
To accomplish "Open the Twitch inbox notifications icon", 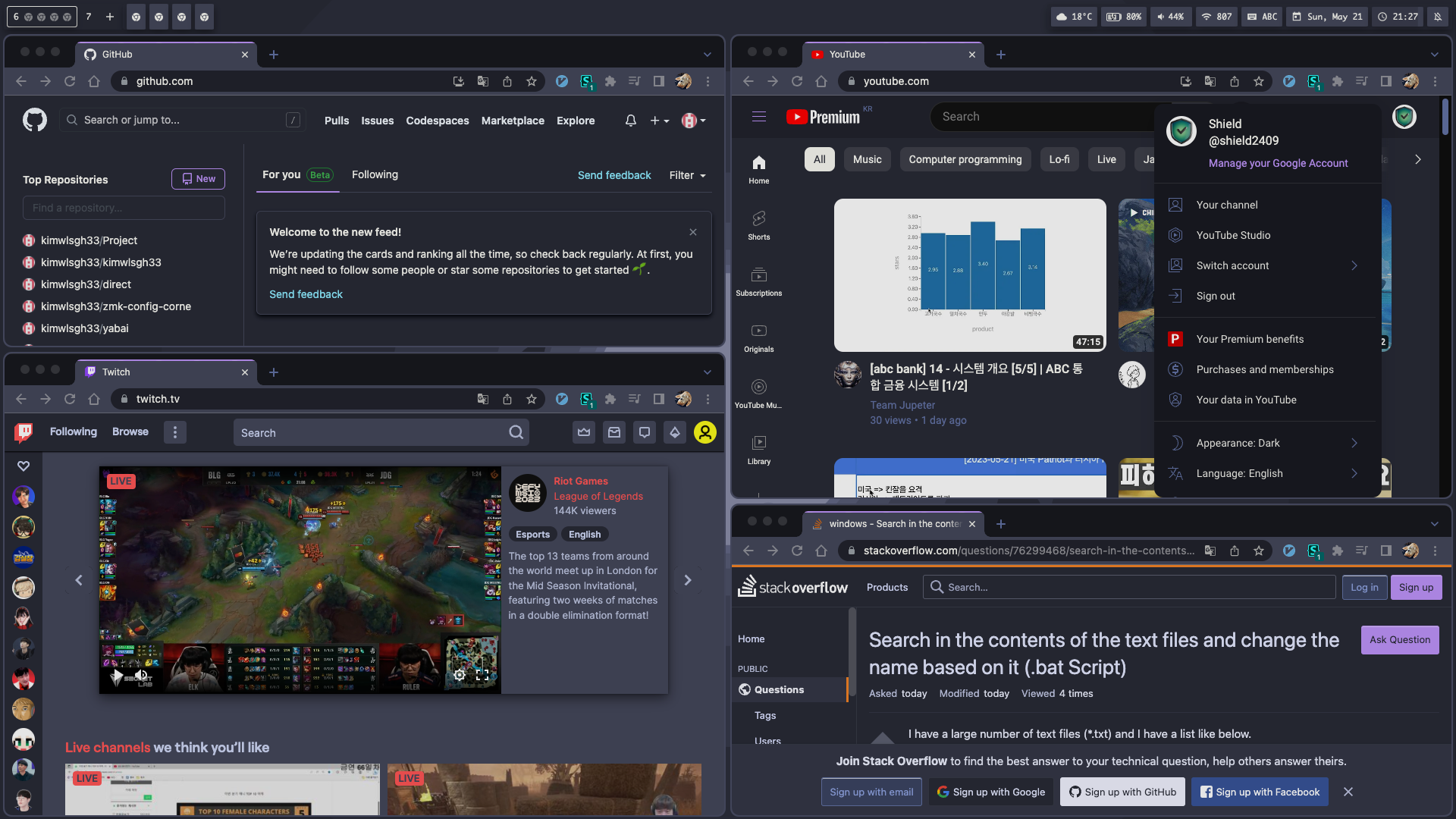I will (x=614, y=432).
